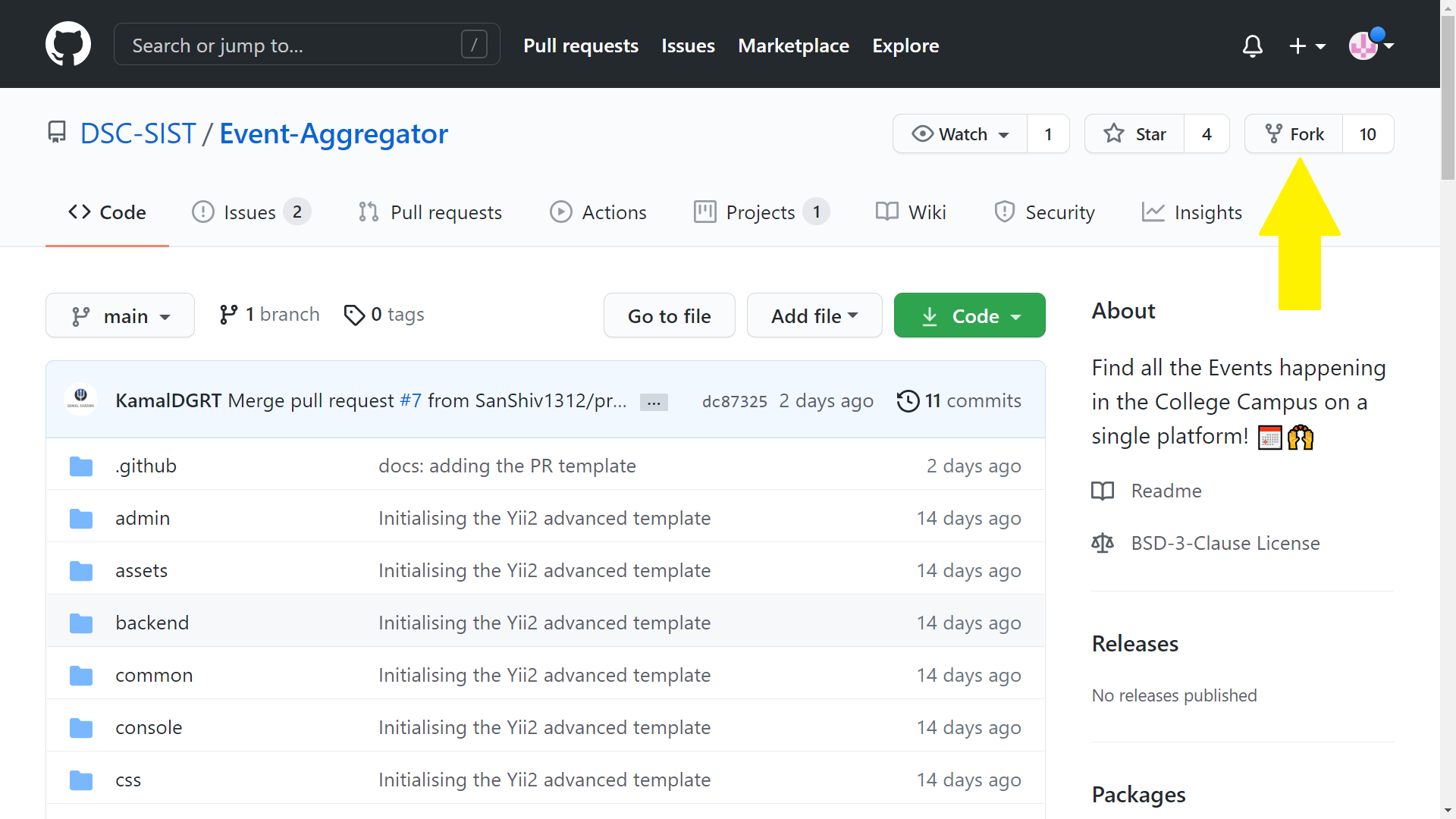This screenshot has height=819, width=1456.
Task: Open the console folder
Action: [149, 727]
